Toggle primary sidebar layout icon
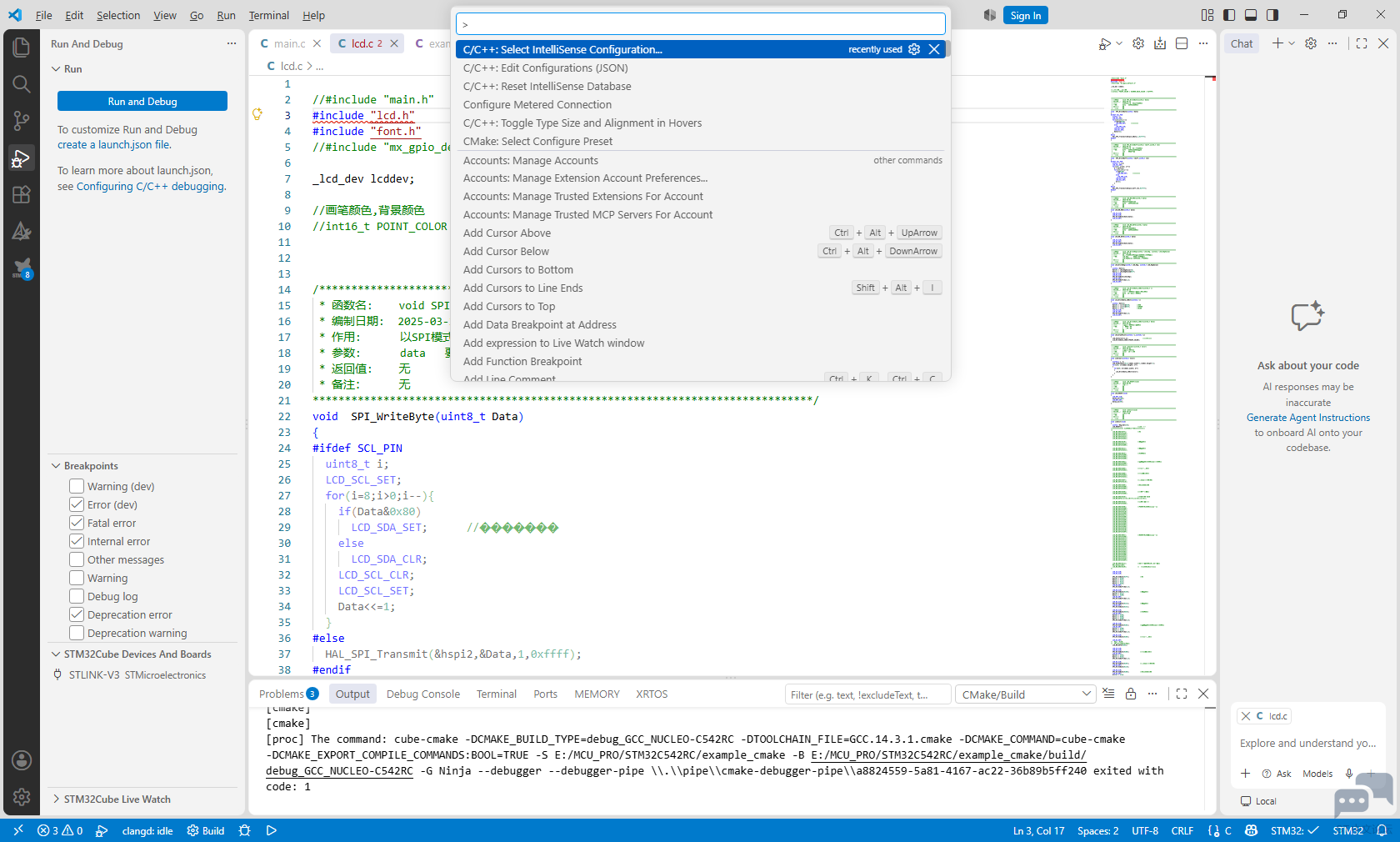1400x842 pixels. tap(1229, 15)
